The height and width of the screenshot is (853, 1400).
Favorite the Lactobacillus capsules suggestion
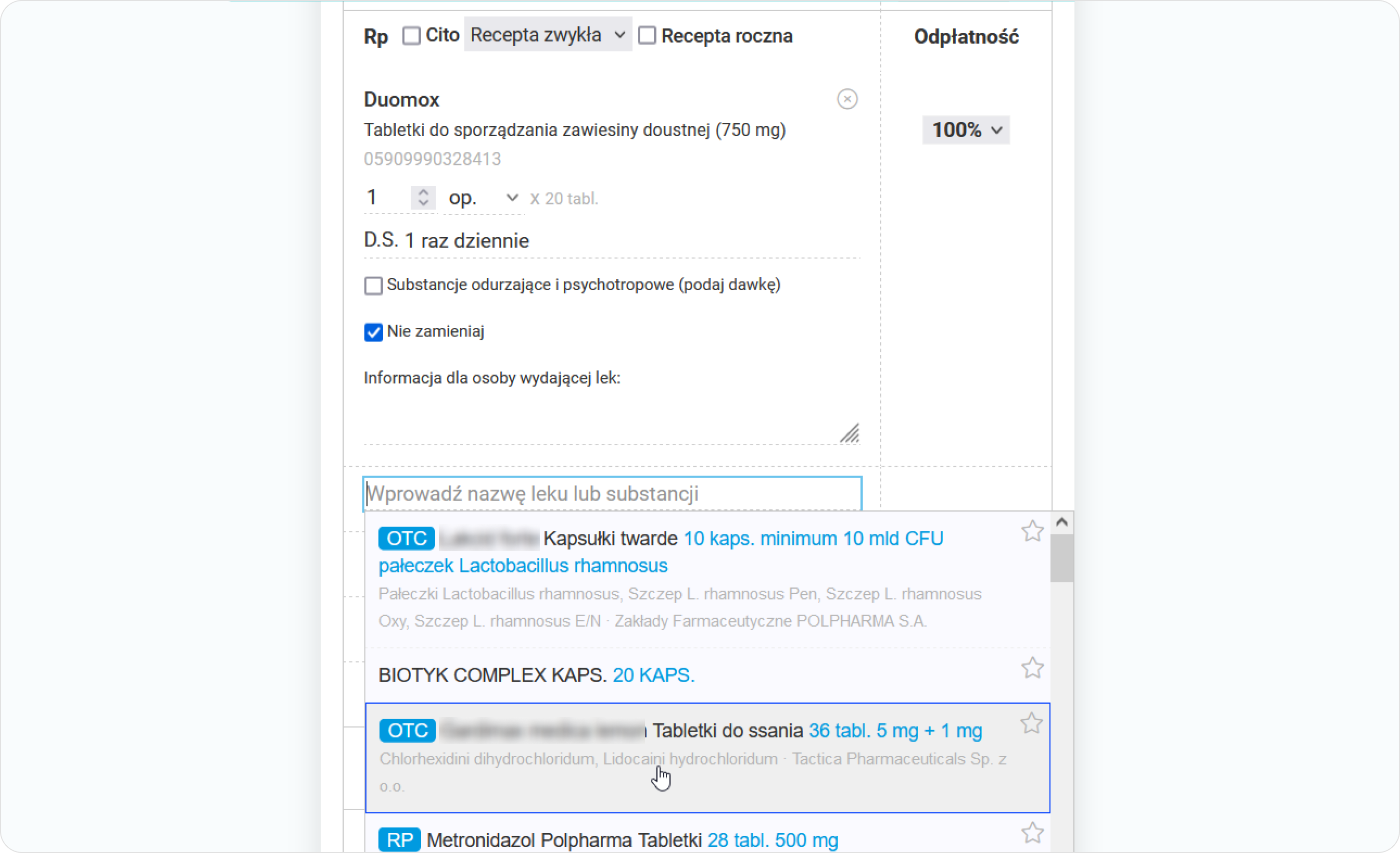pyautogui.click(x=1032, y=531)
